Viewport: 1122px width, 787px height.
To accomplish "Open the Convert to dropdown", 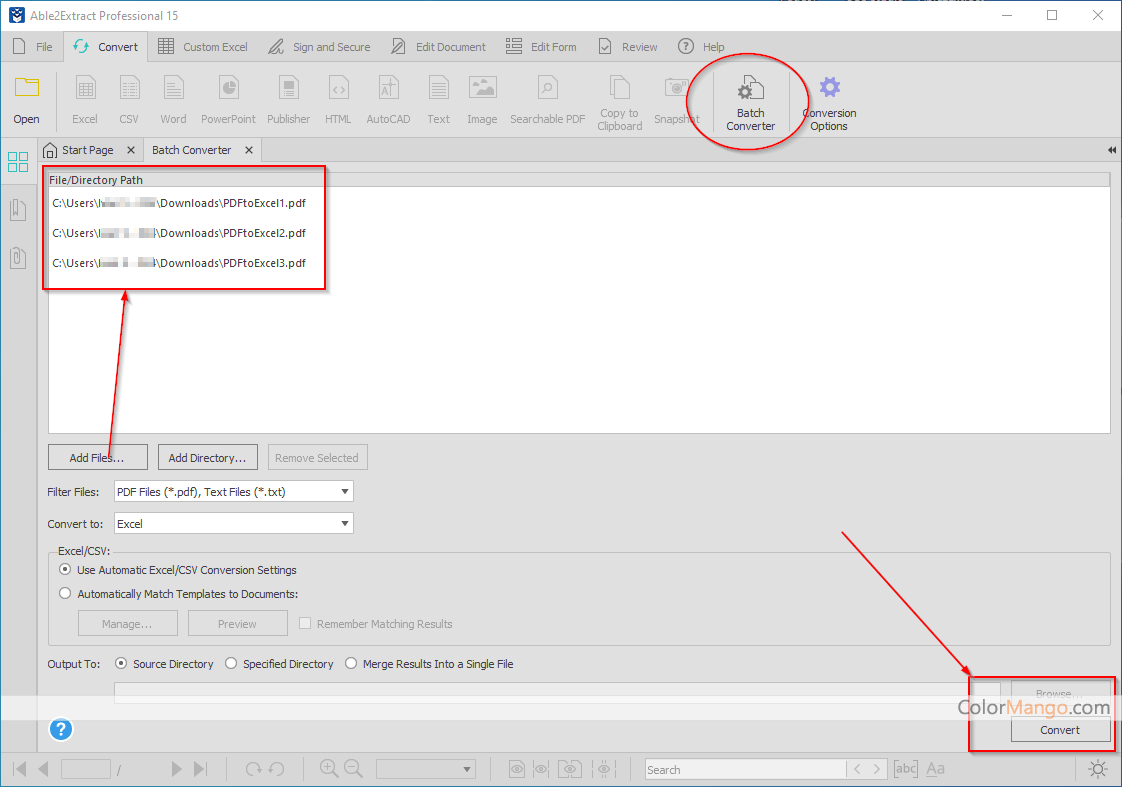I will pyautogui.click(x=344, y=523).
